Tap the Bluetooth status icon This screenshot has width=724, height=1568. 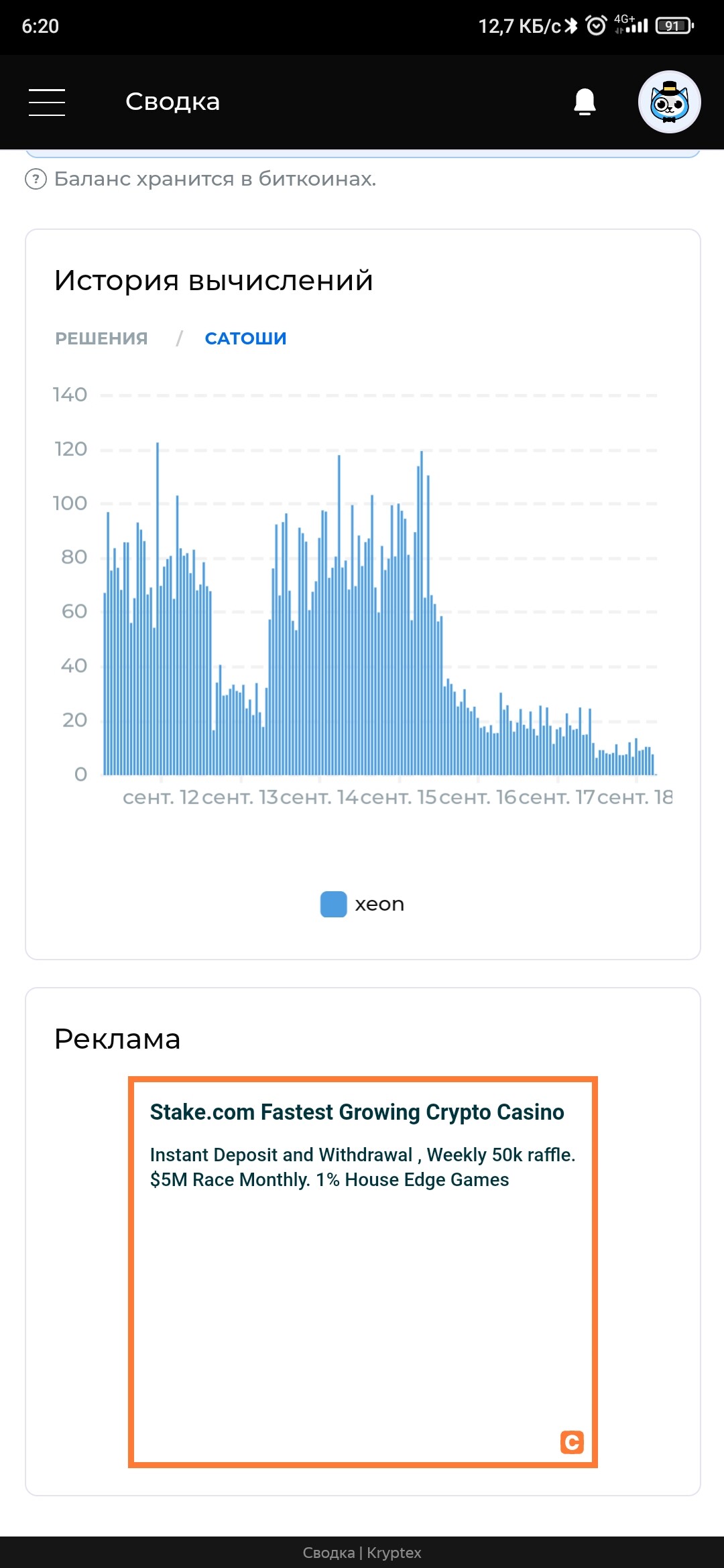[x=571, y=26]
